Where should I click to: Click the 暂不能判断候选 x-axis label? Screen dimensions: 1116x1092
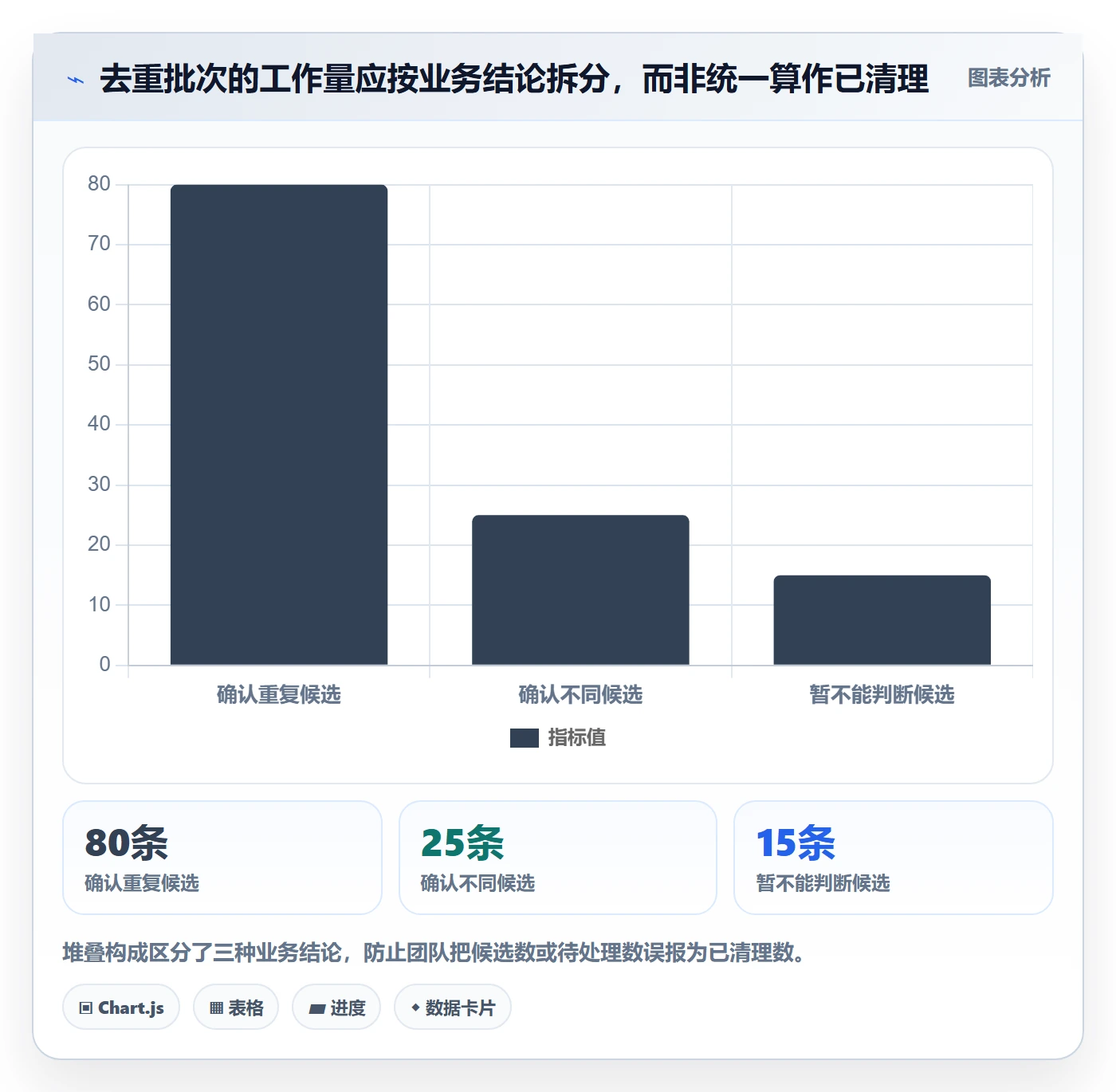(x=882, y=695)
